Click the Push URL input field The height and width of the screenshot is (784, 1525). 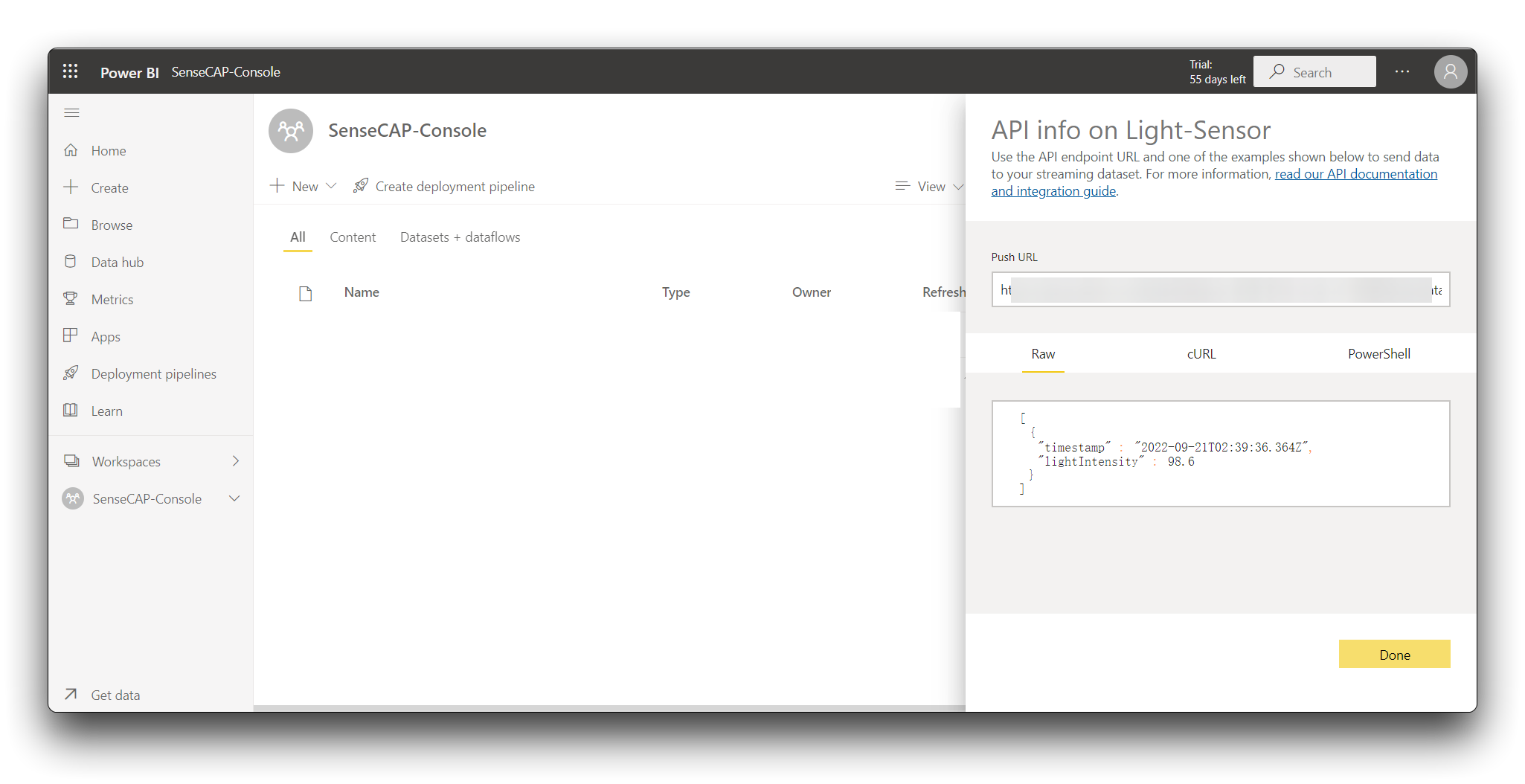click(1221, 289)
